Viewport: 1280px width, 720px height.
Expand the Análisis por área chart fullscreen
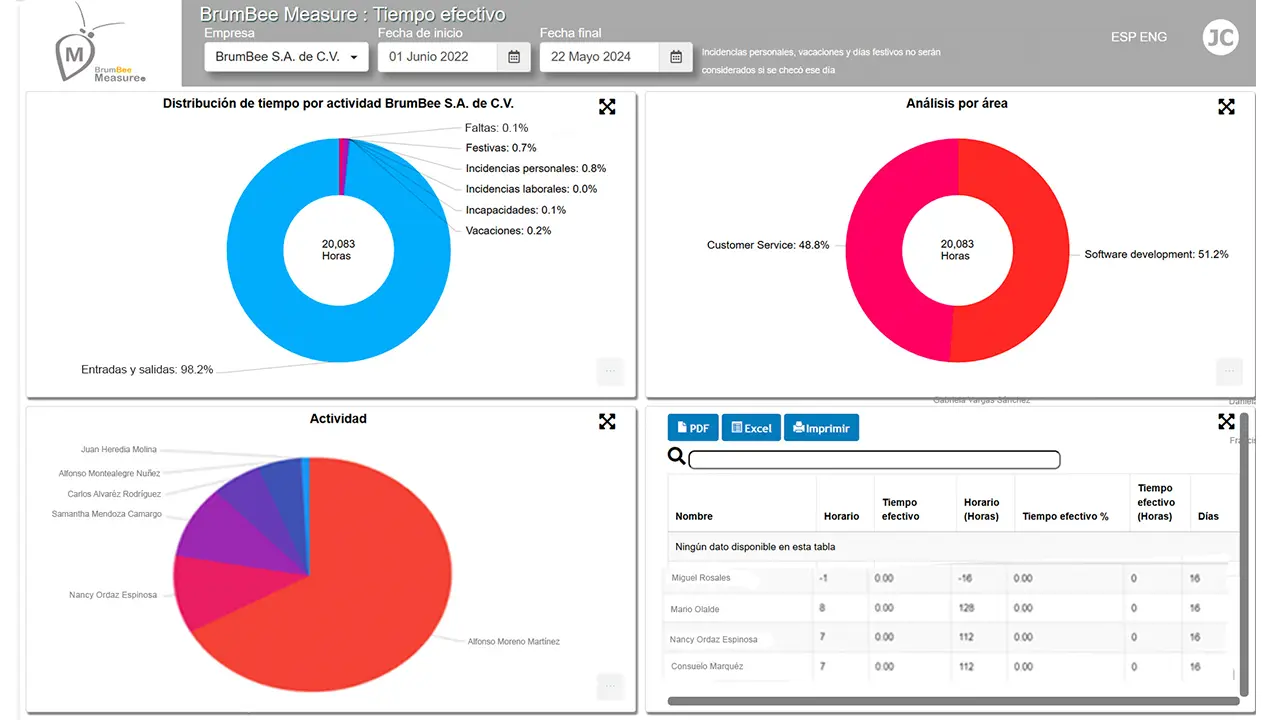tap(1226, 107)
